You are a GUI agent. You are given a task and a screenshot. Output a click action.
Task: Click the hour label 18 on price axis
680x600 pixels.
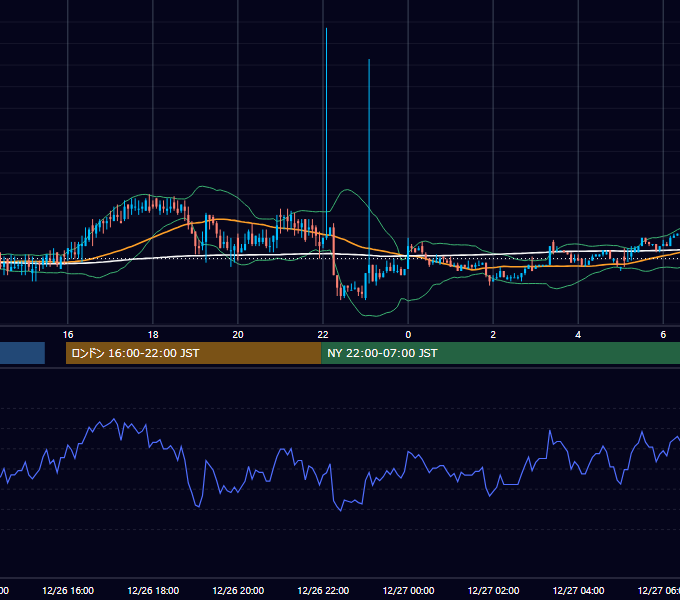(x=153, y=335)
